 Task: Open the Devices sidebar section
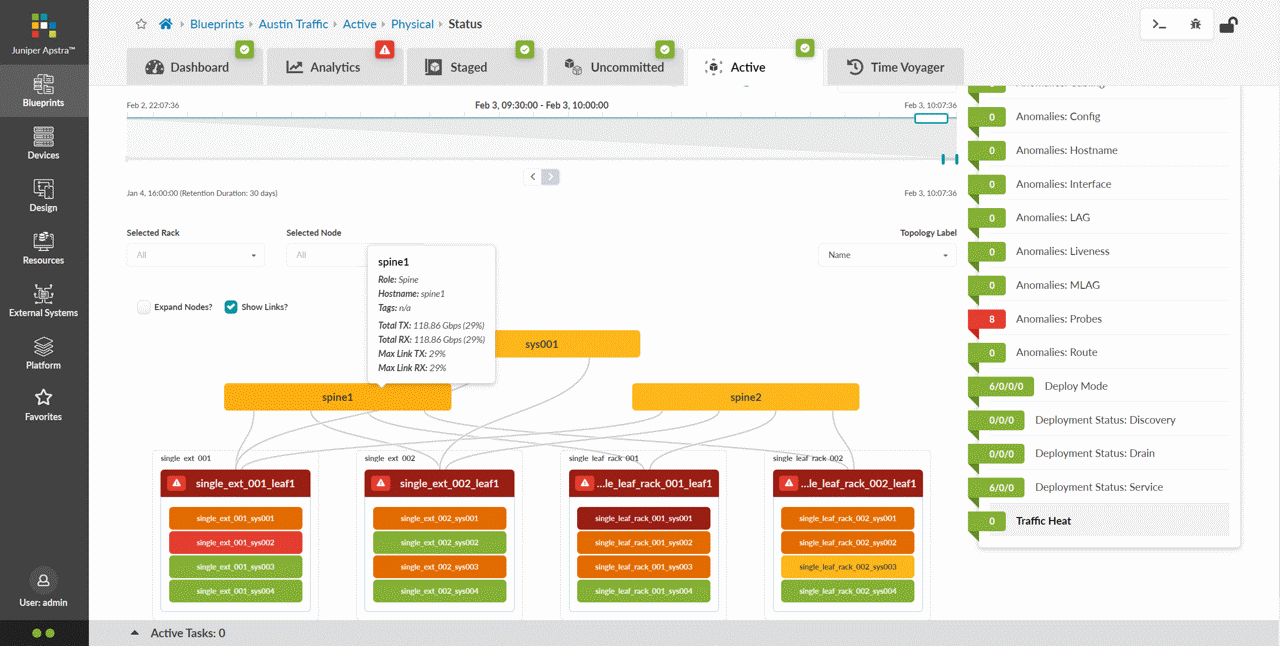click(x=43, y=143)
